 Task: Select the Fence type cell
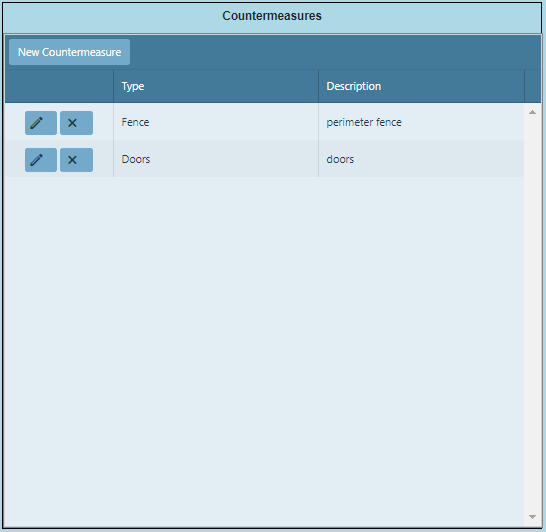click(x=216, y=122)
